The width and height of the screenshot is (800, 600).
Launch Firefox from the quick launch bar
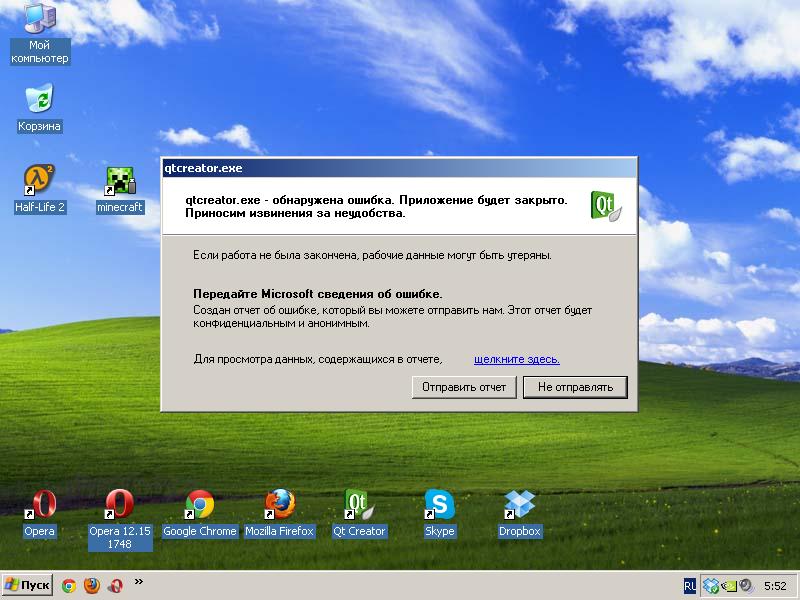coord(92,585)
